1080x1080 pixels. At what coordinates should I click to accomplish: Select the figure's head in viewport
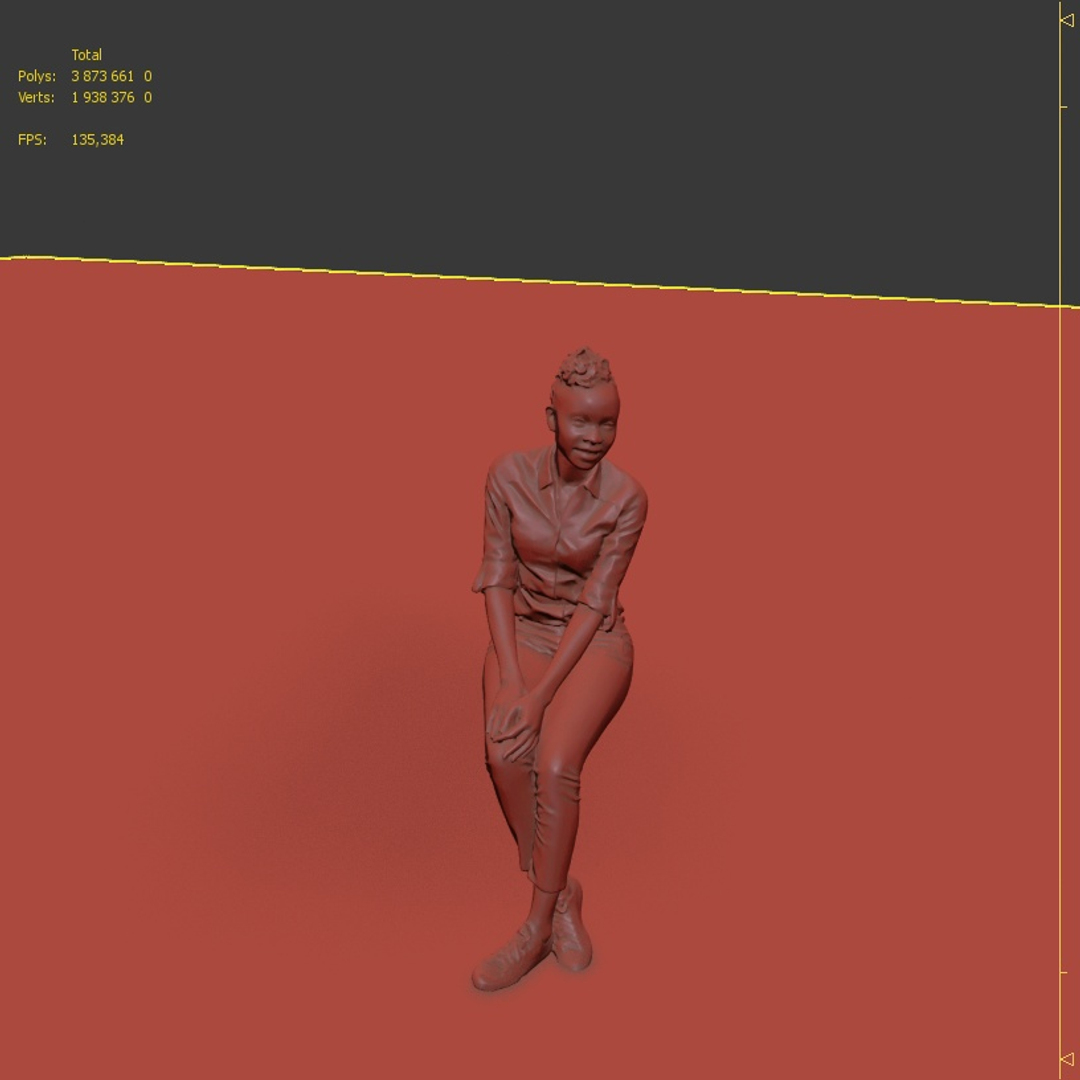tap(583, 417)
